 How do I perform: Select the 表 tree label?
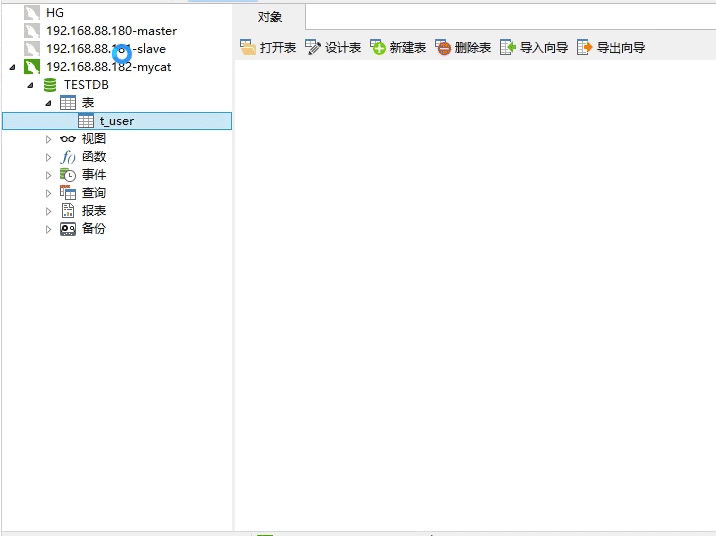(x=88, y=103)
